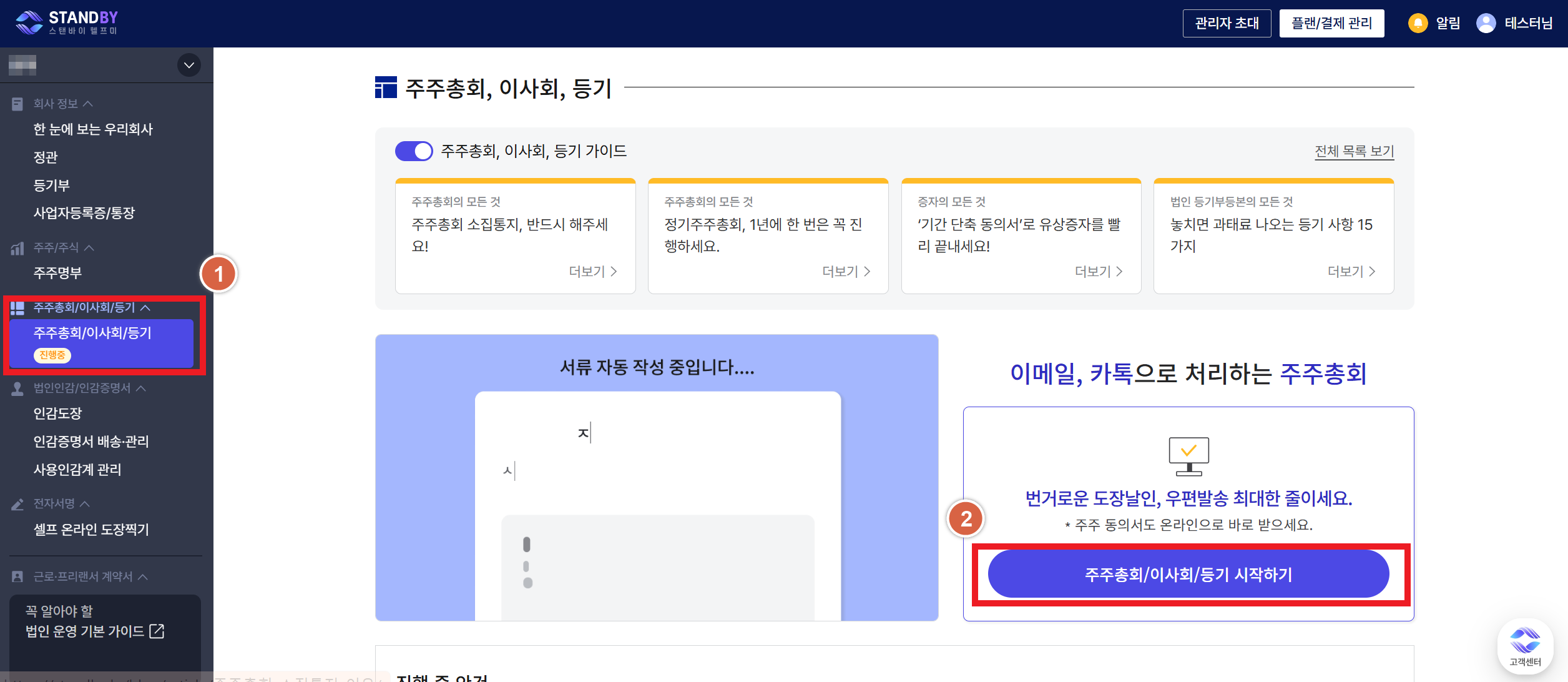Click the 정기주주총회 guide card title
1568x682 pixels.
[763, 235]
